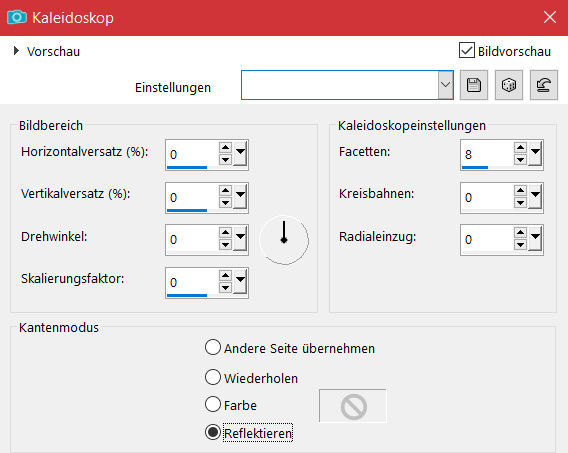Screen dimensions: 568x453
Task: Click into the Vertikalversatz value field
Action: tap(192, 197)
